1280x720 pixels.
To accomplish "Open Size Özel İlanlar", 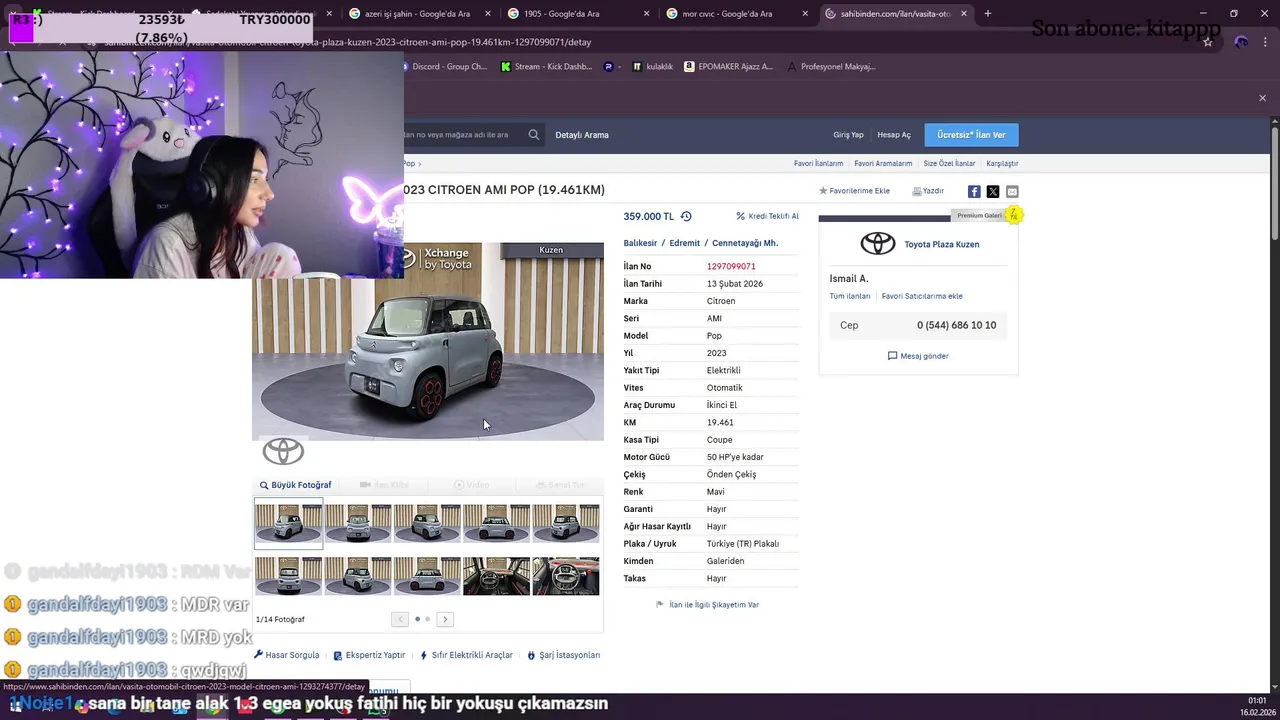I will (x=949, y=163).
